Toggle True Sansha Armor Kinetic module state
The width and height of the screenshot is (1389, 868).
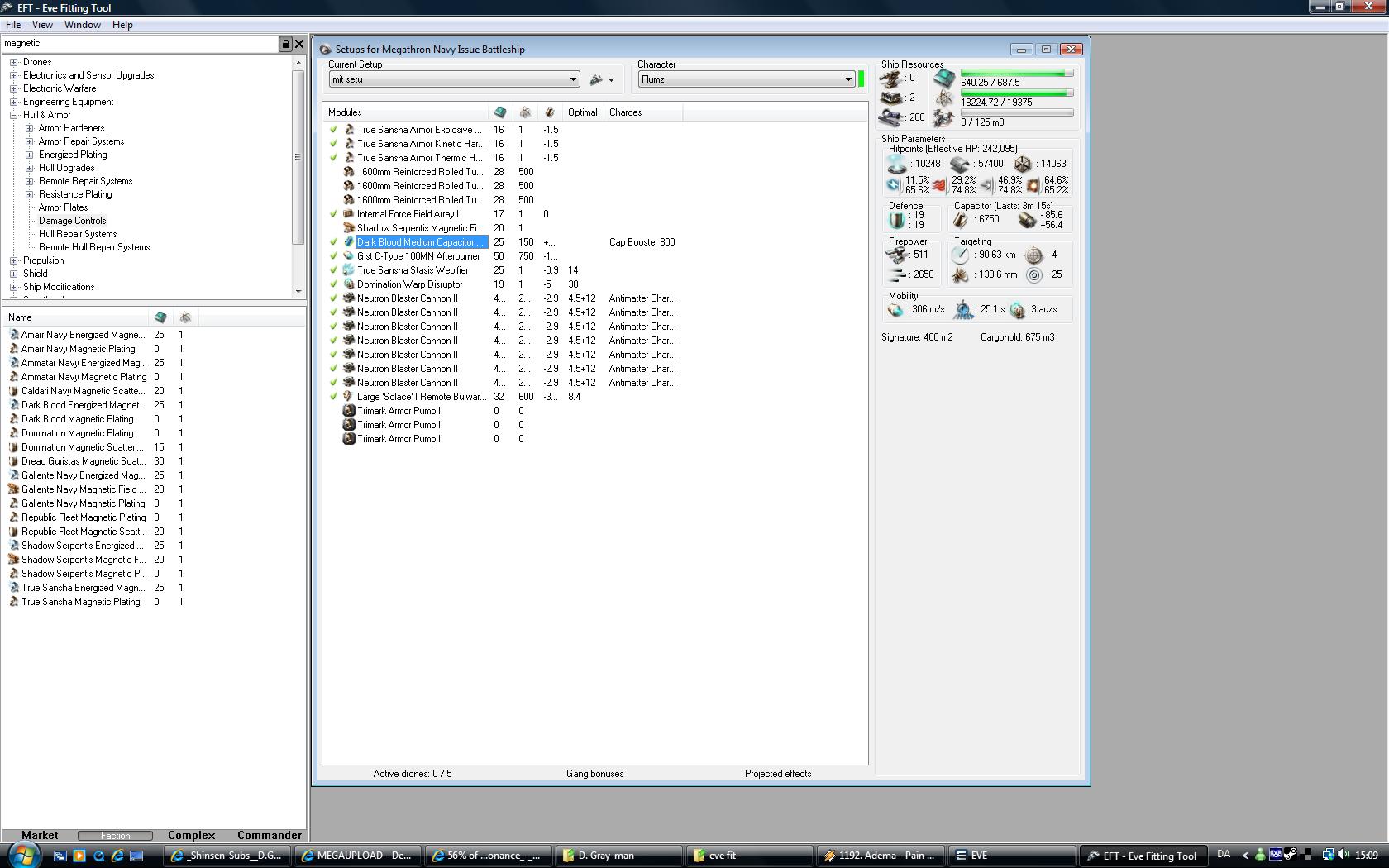[333, 144]
